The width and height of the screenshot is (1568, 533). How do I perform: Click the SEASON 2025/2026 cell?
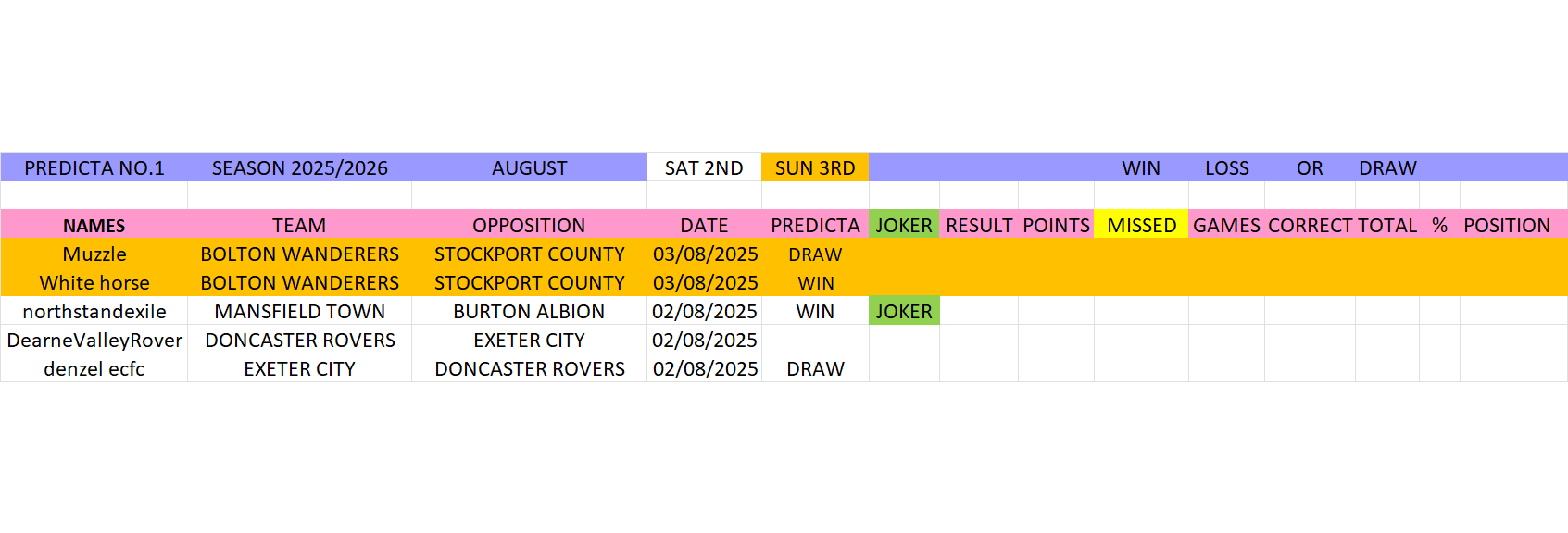tap(300, 167)
